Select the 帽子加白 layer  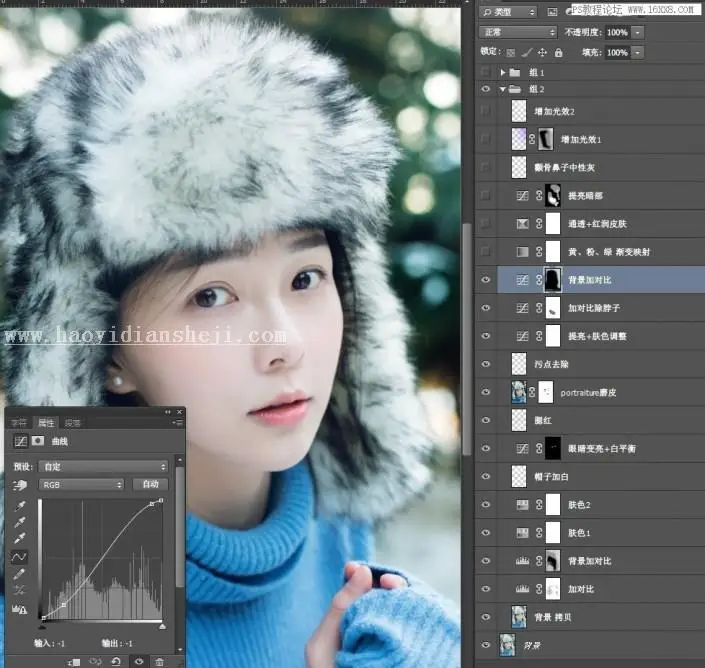pyautogui.click(x=601, y=477)
